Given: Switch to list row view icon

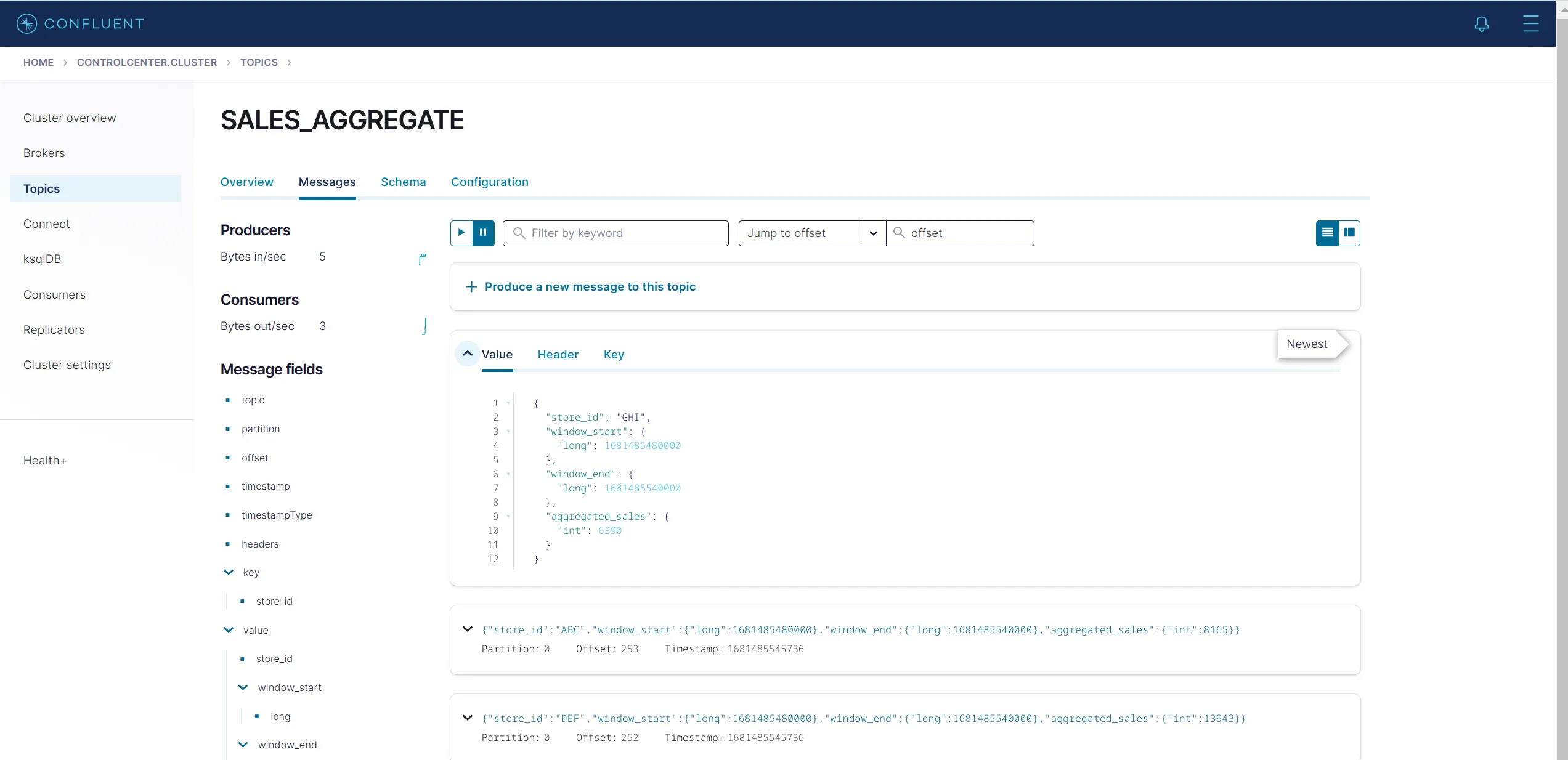Looking at the screenshot, I should (1327, 233).
